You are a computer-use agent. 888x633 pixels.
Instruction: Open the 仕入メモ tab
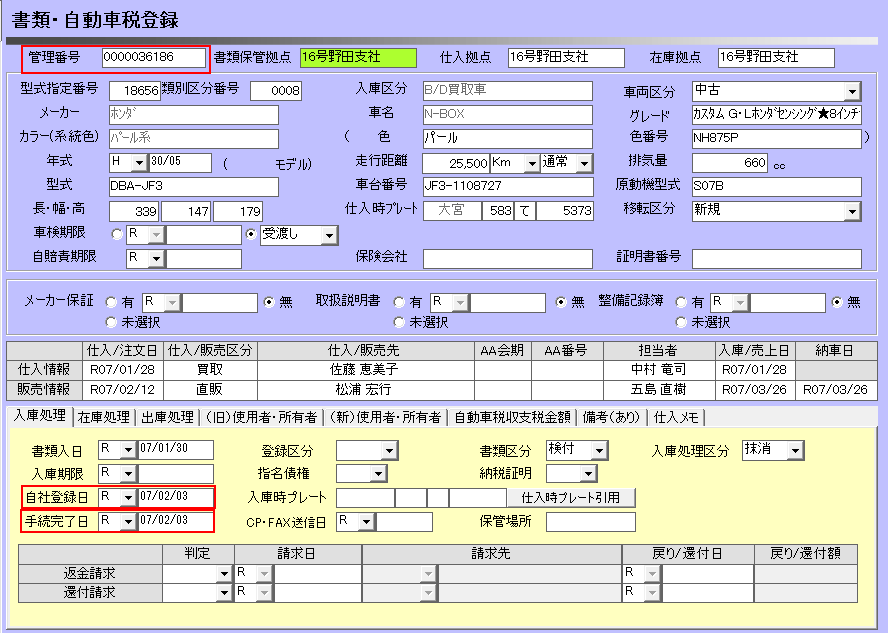pos(676,417)
